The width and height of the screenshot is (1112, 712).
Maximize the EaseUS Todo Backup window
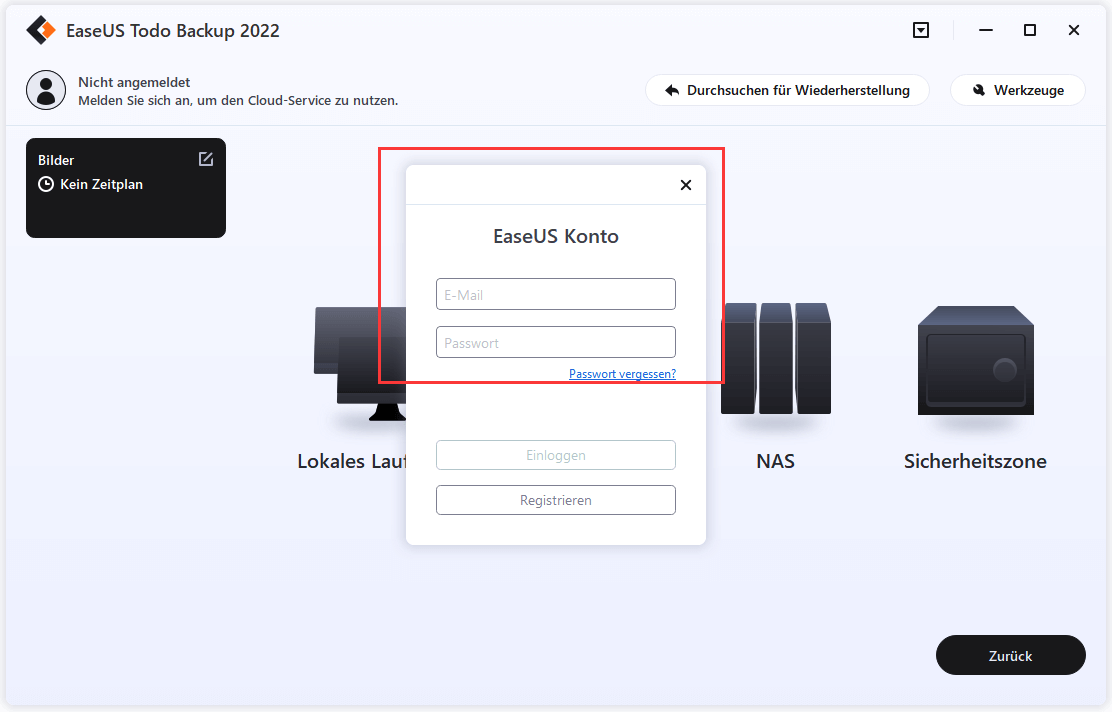pyautogui.click(x=1030, y=30)
